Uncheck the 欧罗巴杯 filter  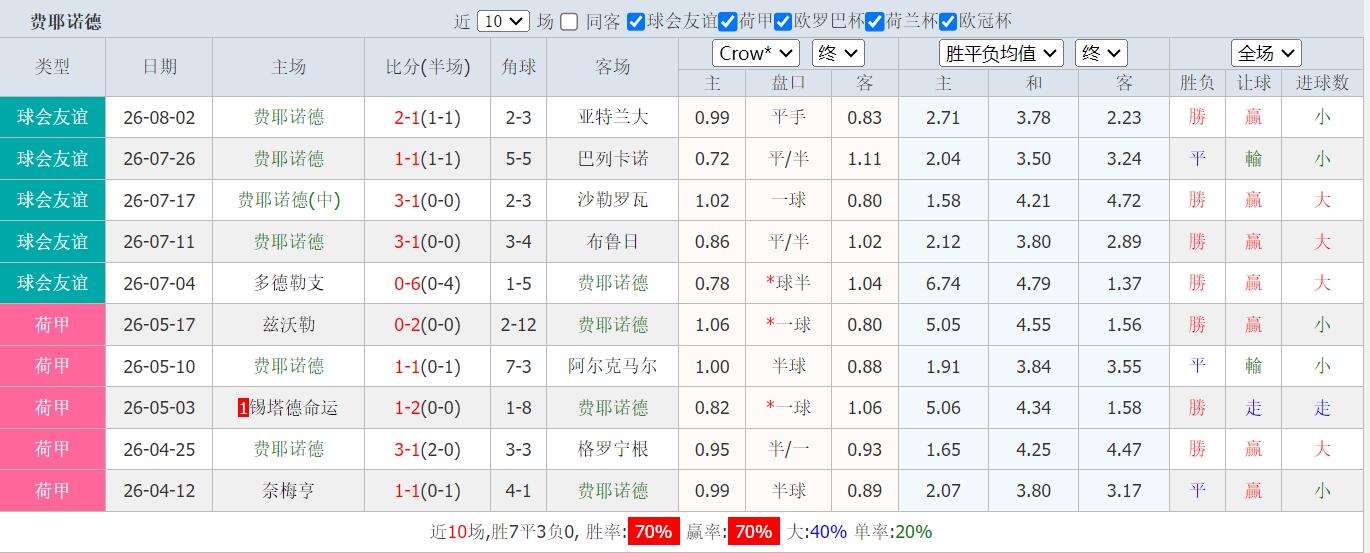coord(782,21)
